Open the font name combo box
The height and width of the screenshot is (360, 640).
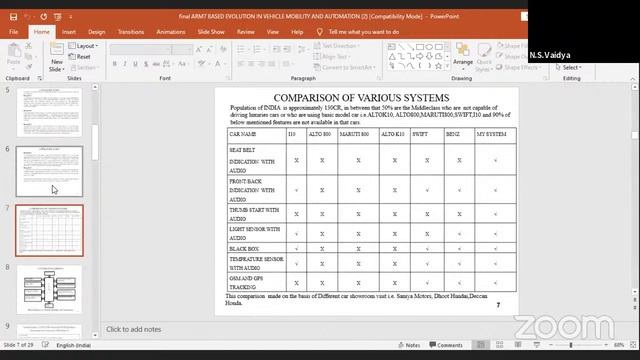pos(140,49)
